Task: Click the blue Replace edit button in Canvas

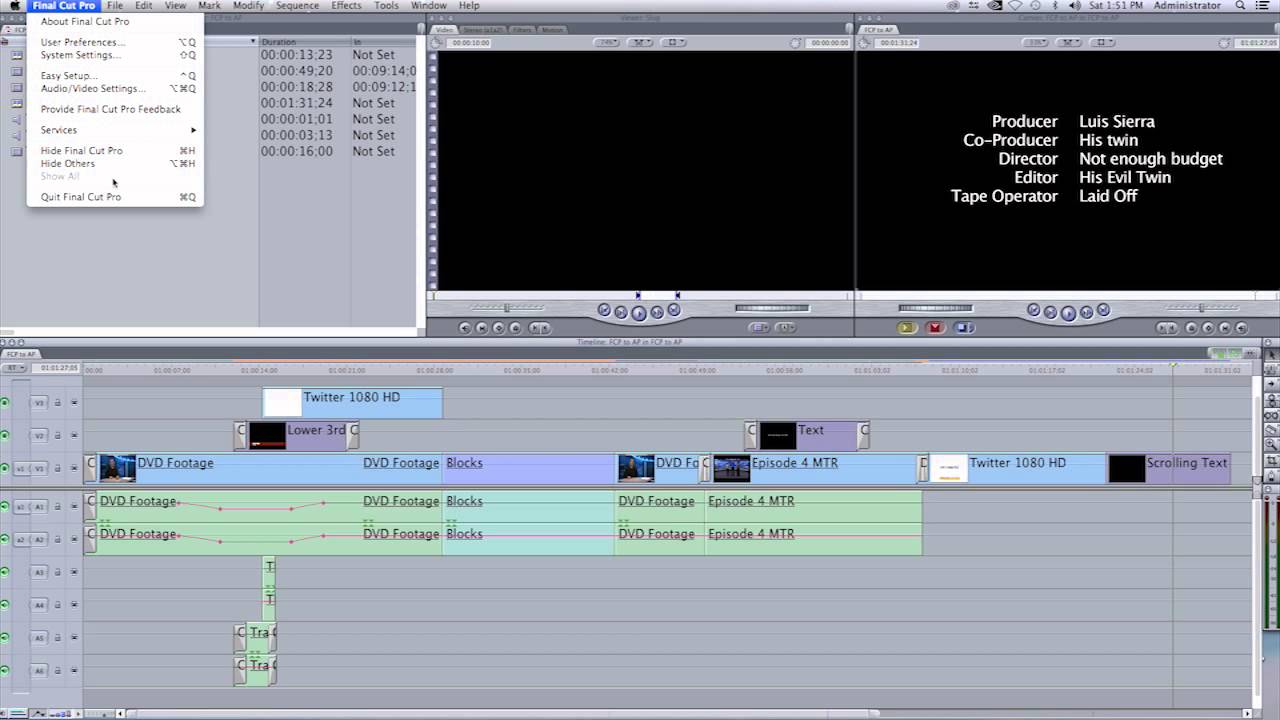Action: [x=965, y=327]
